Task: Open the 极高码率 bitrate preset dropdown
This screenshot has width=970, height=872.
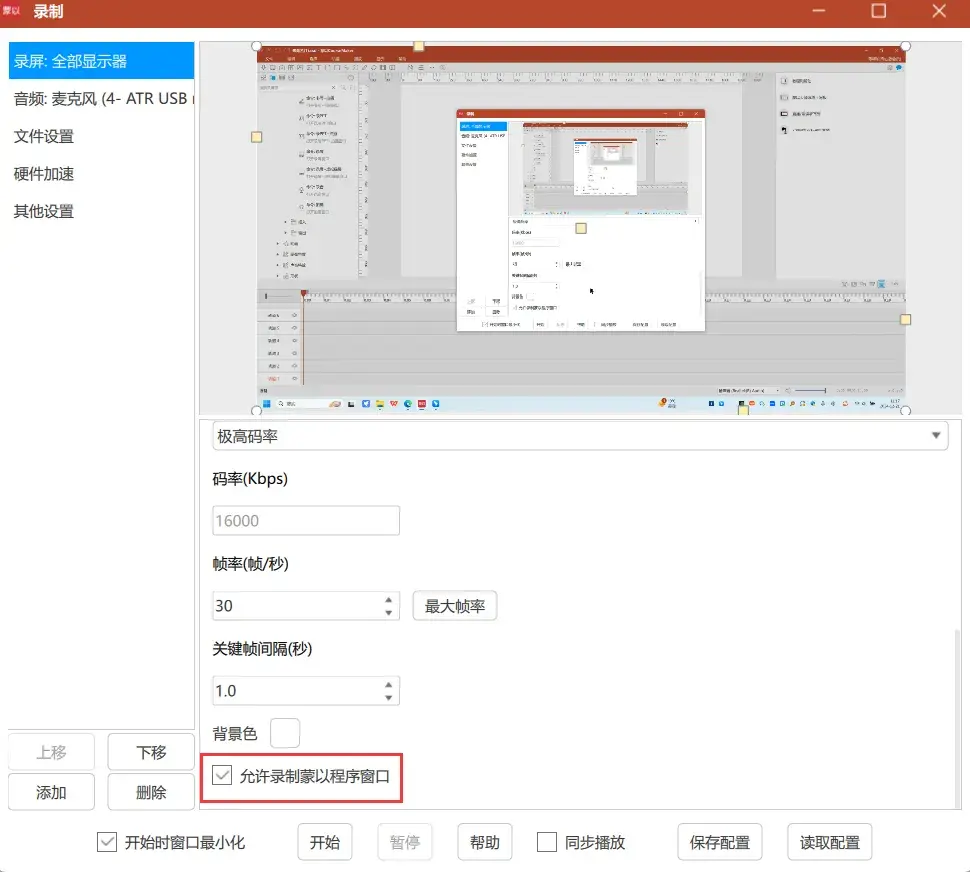Action: (x=580, y=436)
